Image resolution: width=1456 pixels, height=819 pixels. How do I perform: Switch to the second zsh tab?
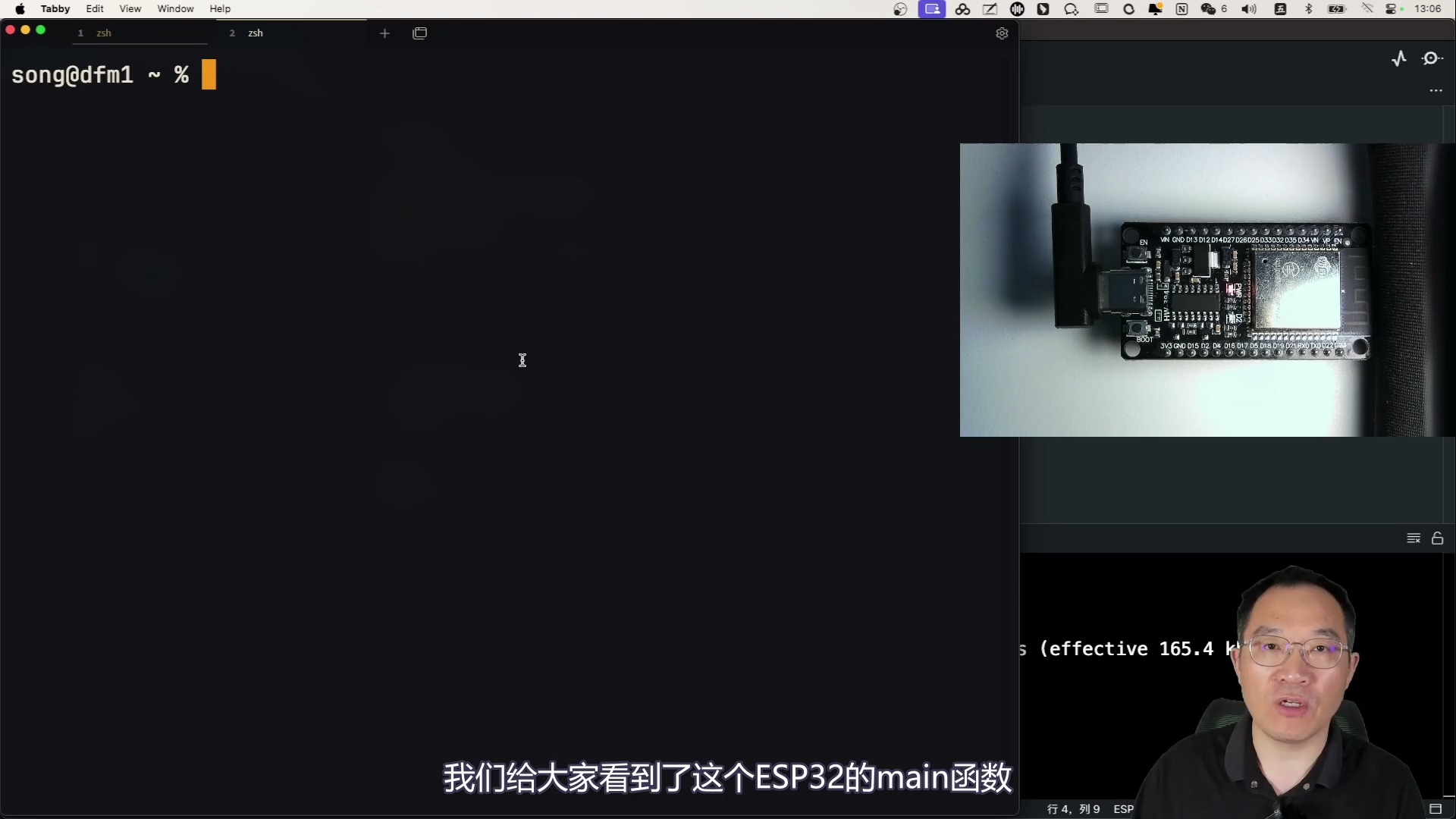[x=258, y=33]
